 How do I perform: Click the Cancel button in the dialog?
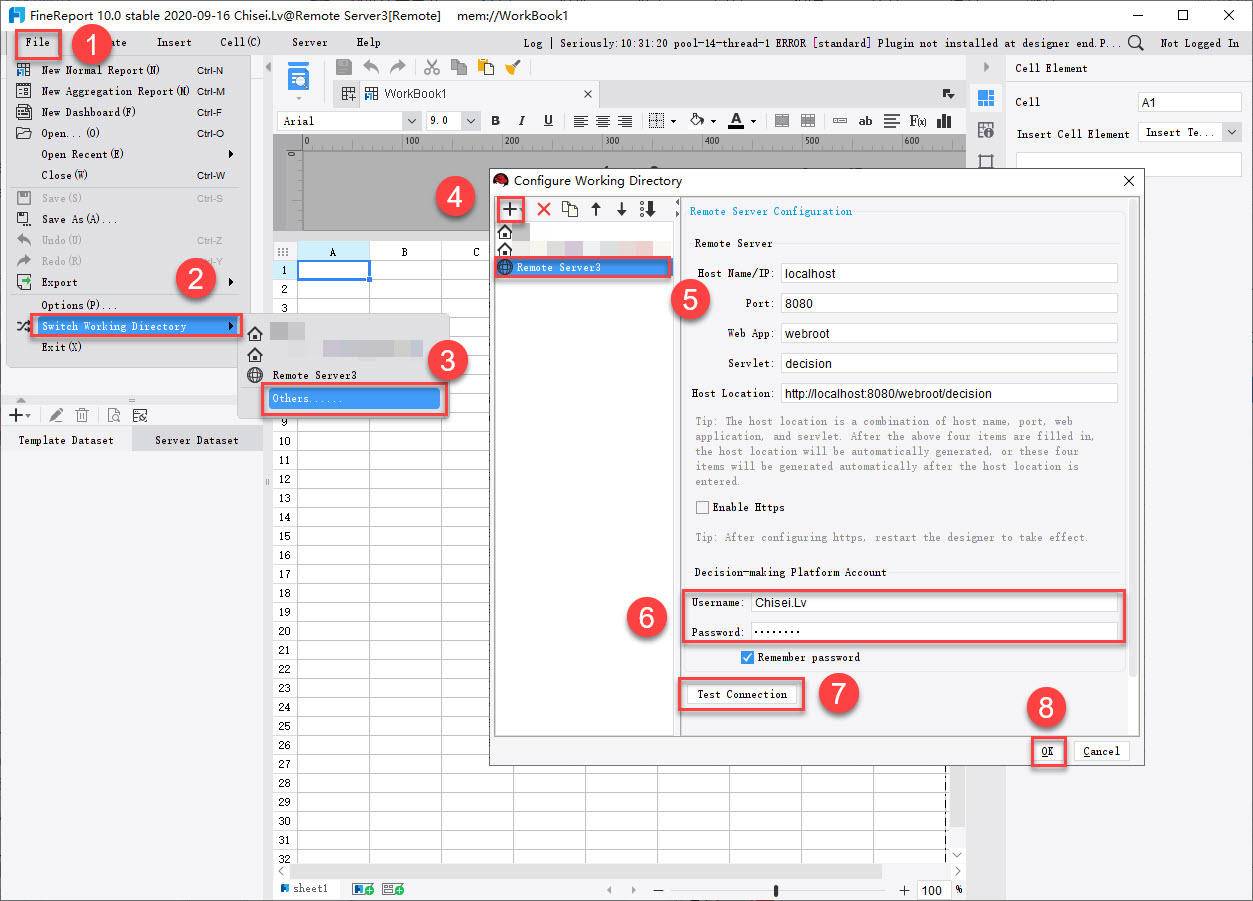coord(1101,750)
